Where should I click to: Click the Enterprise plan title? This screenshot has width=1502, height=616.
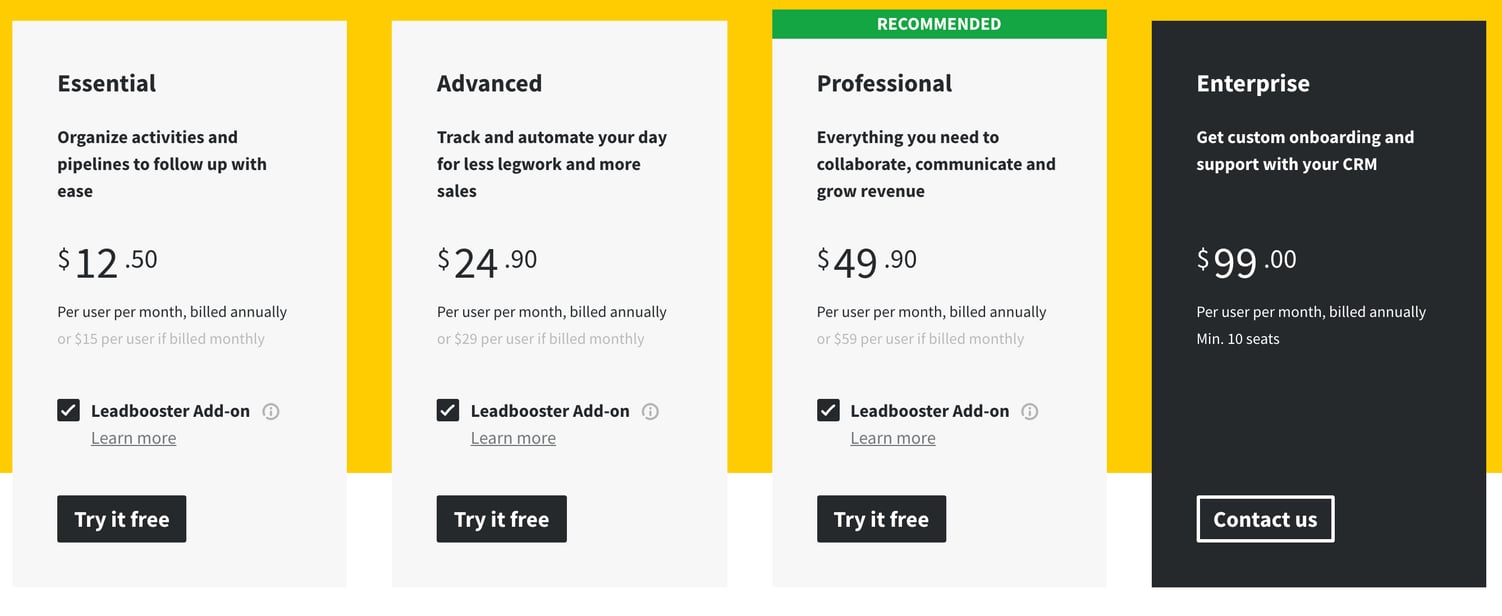point(1253,84)
